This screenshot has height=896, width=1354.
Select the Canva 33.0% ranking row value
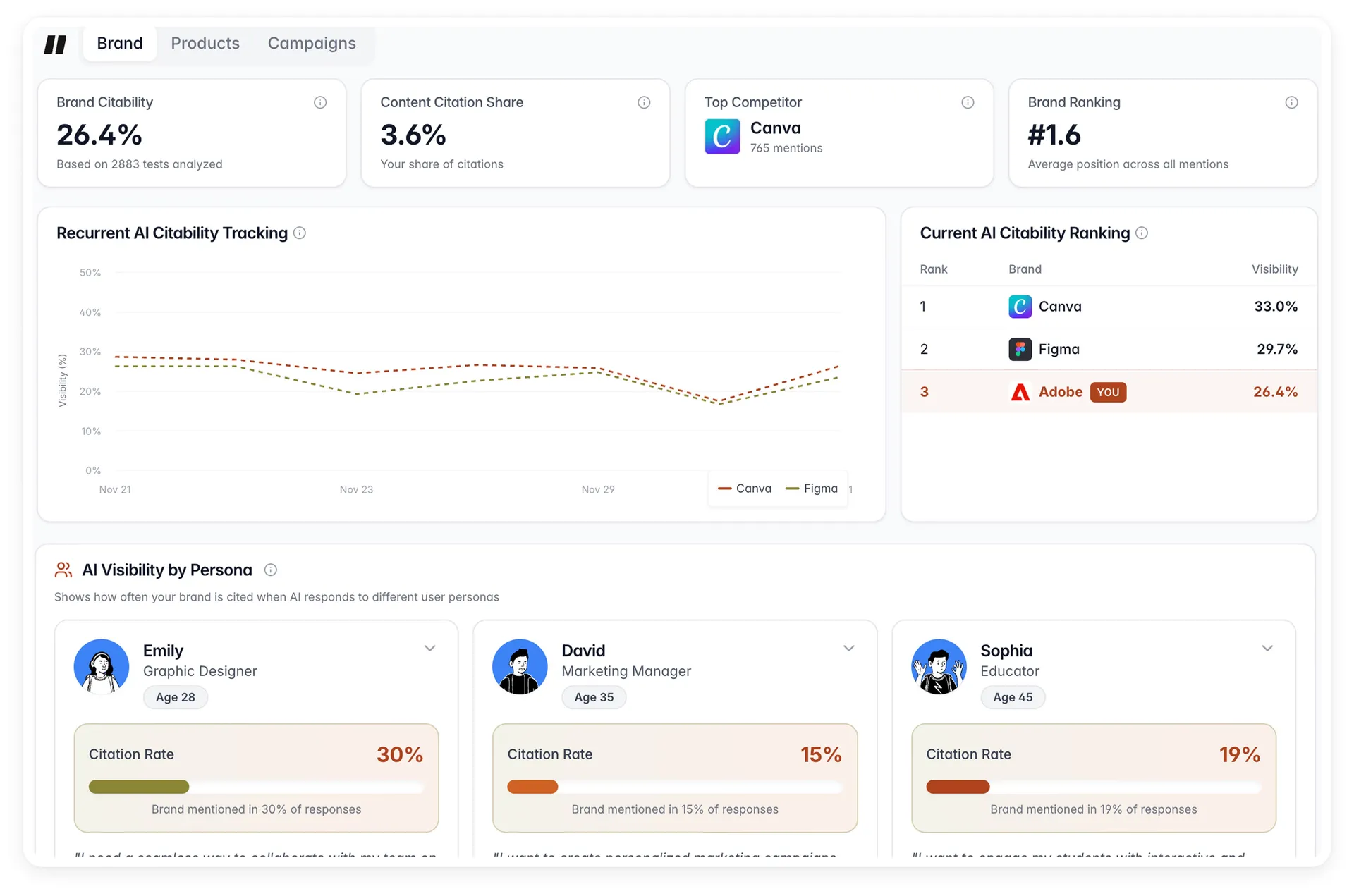(1276, 307)
